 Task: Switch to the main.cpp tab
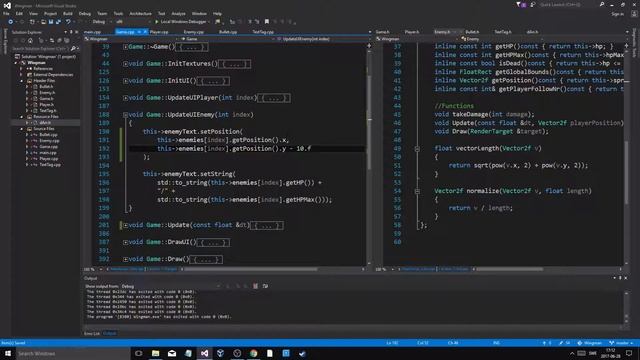(93, 32)
